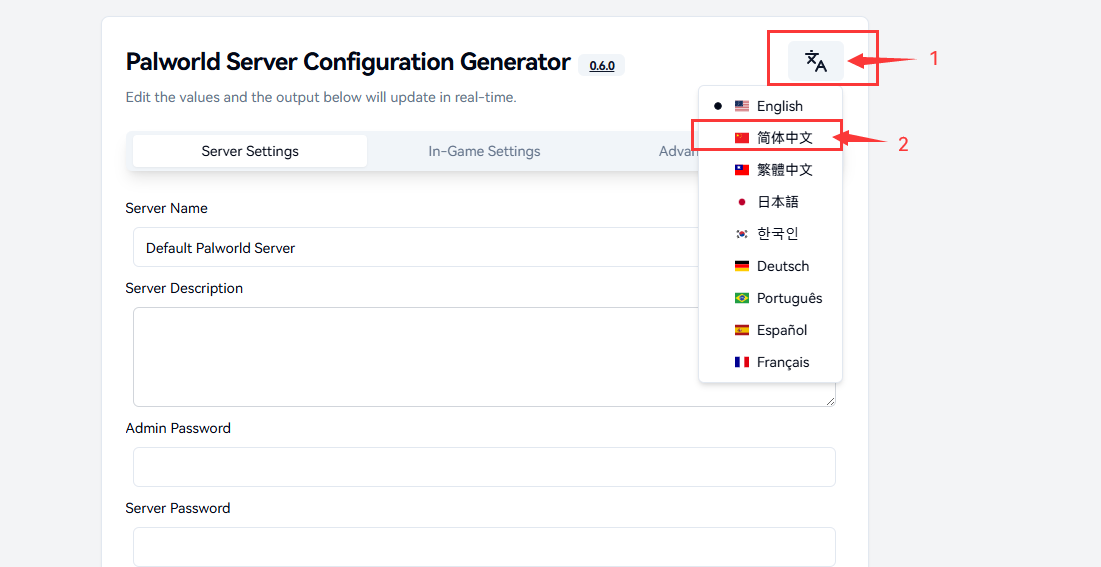Click the France flag icon
Viewport: 1101px width, 567px height.
[x=741, y=362]
